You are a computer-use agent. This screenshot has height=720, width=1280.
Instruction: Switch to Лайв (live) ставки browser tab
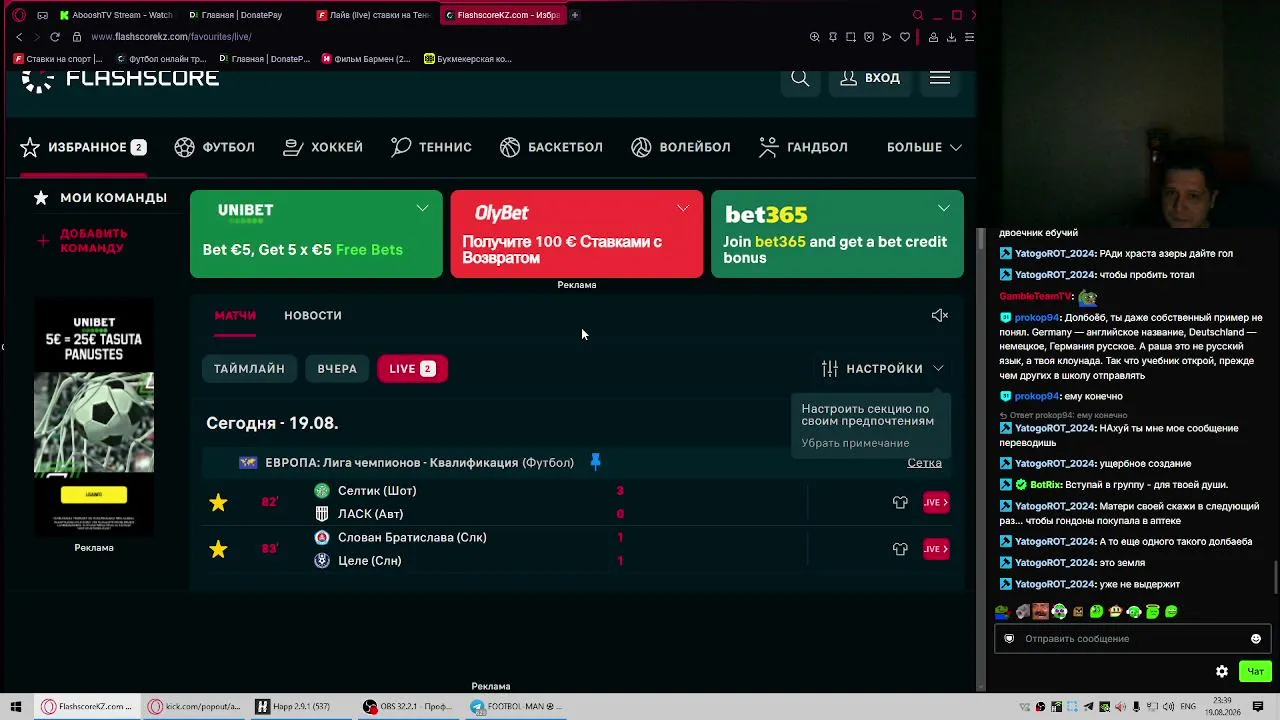click(374, 15)
